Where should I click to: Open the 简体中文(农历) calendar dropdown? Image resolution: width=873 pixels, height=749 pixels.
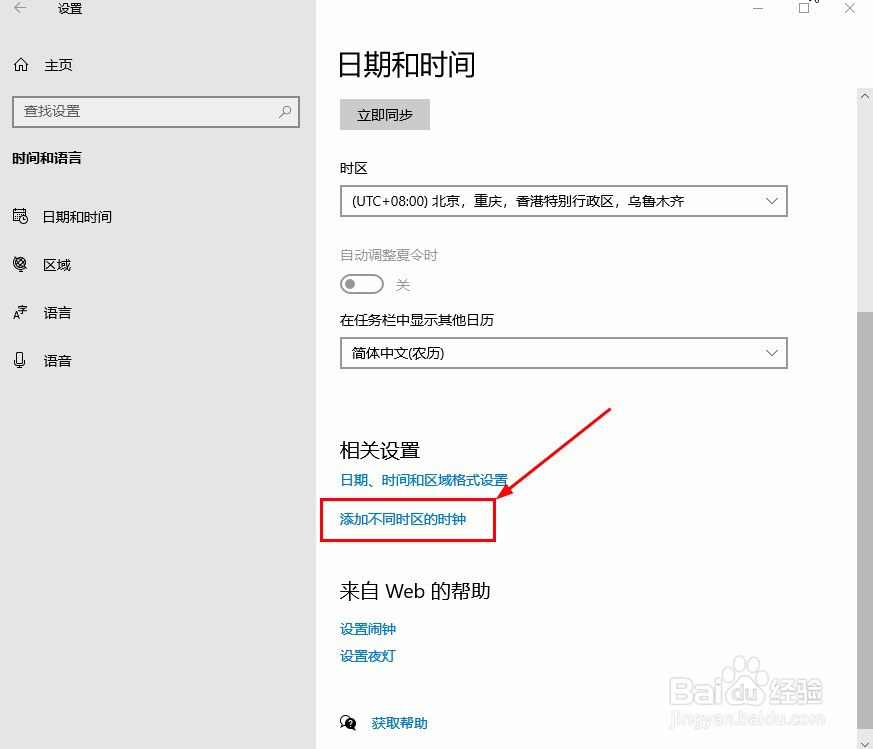coord(563,353)
